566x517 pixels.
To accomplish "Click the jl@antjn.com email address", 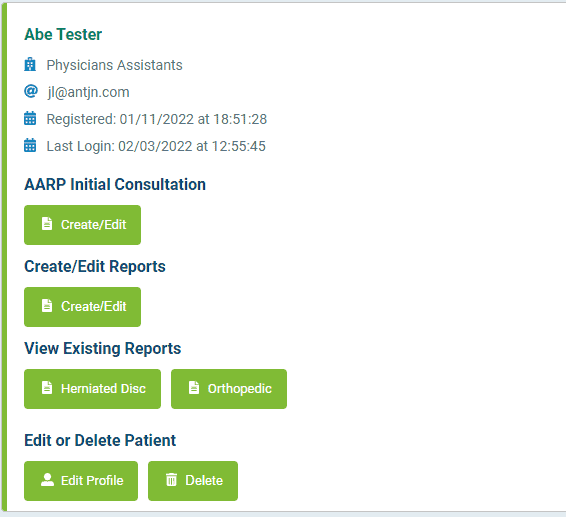I will (x=88, y=92).
